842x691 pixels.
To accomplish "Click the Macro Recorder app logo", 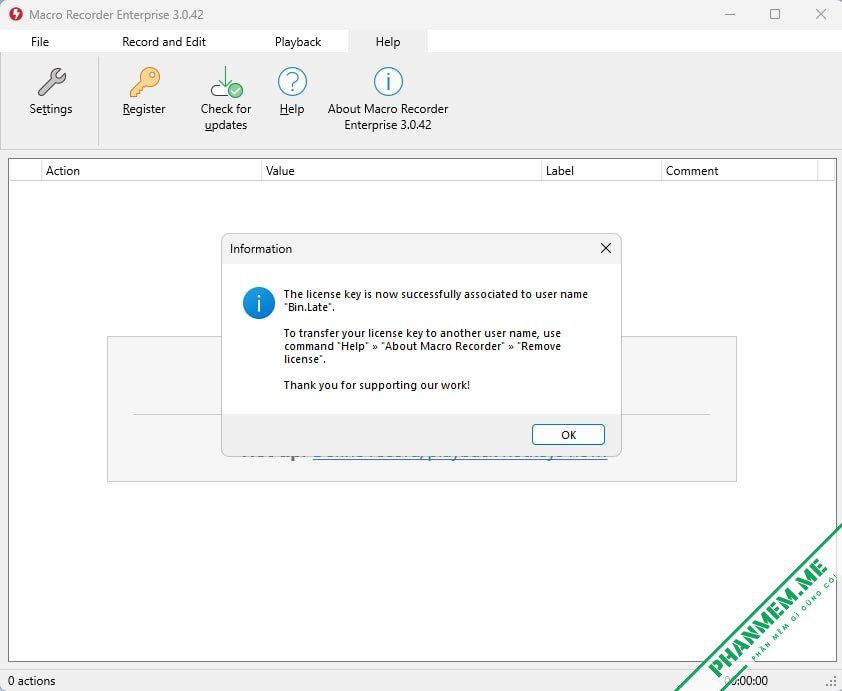I will [16, 14].
